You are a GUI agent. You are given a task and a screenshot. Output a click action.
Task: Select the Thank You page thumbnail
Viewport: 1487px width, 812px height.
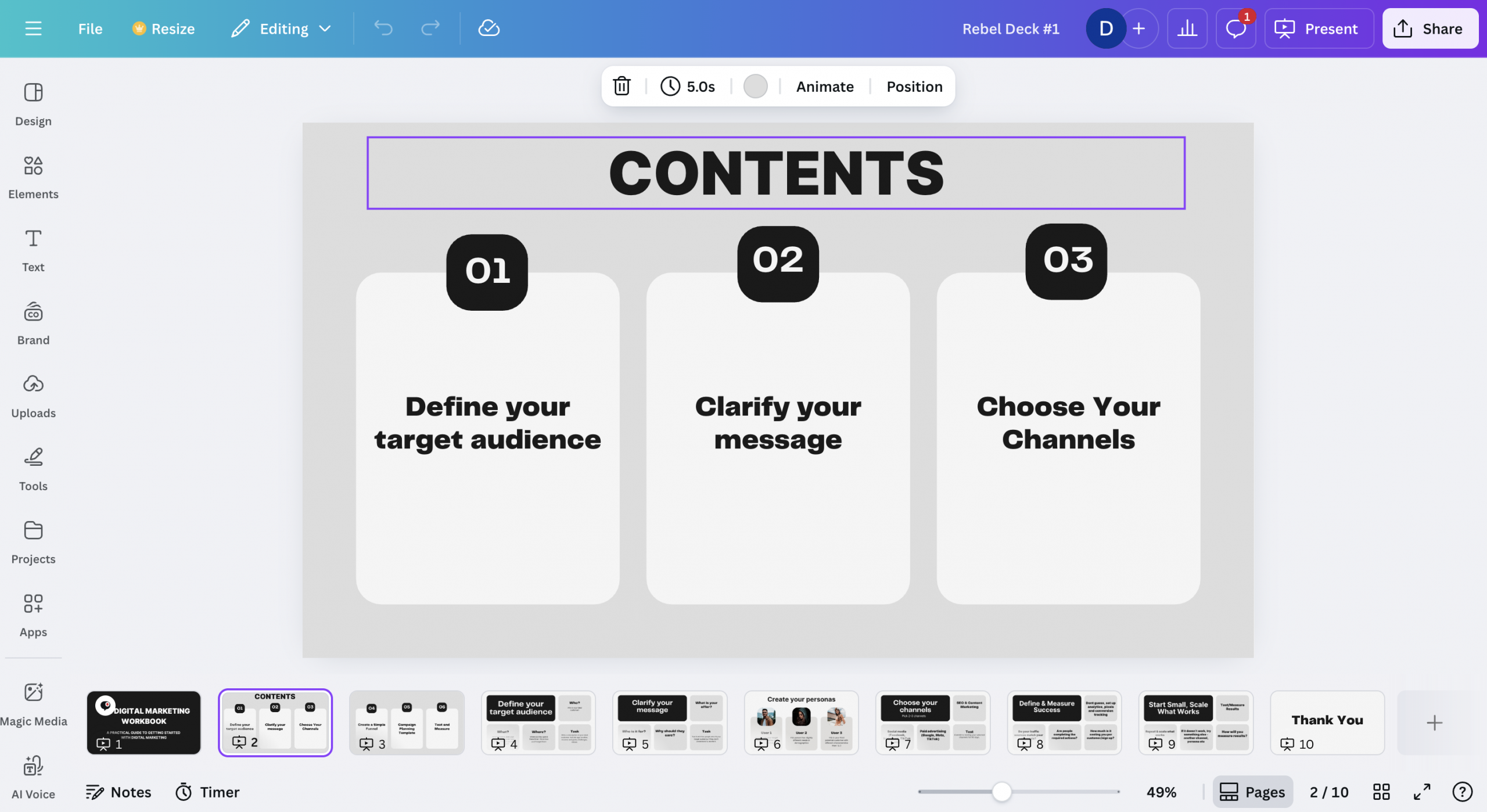[x=1327, y=723]
